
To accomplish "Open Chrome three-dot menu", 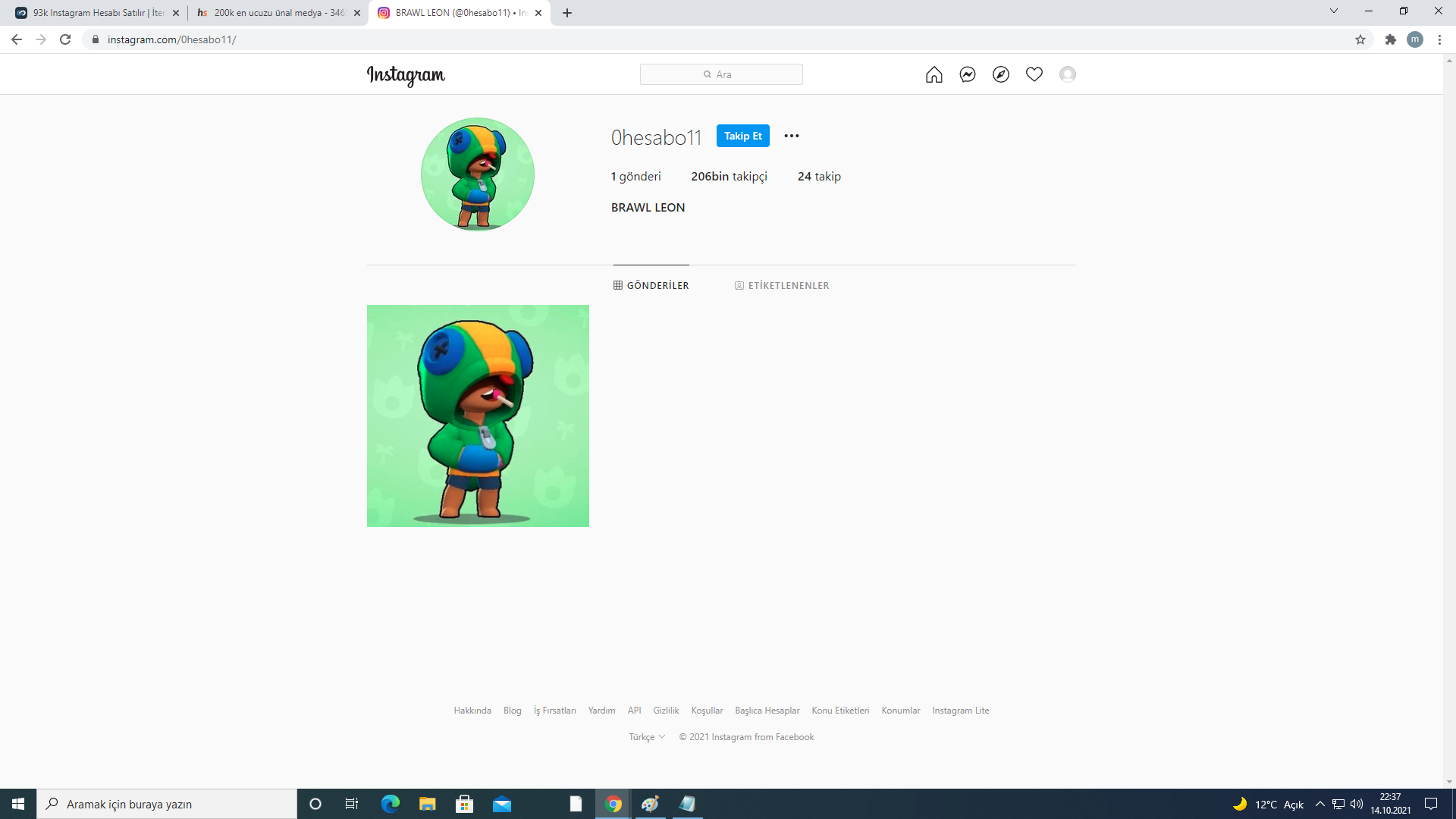I will 1439,39.
